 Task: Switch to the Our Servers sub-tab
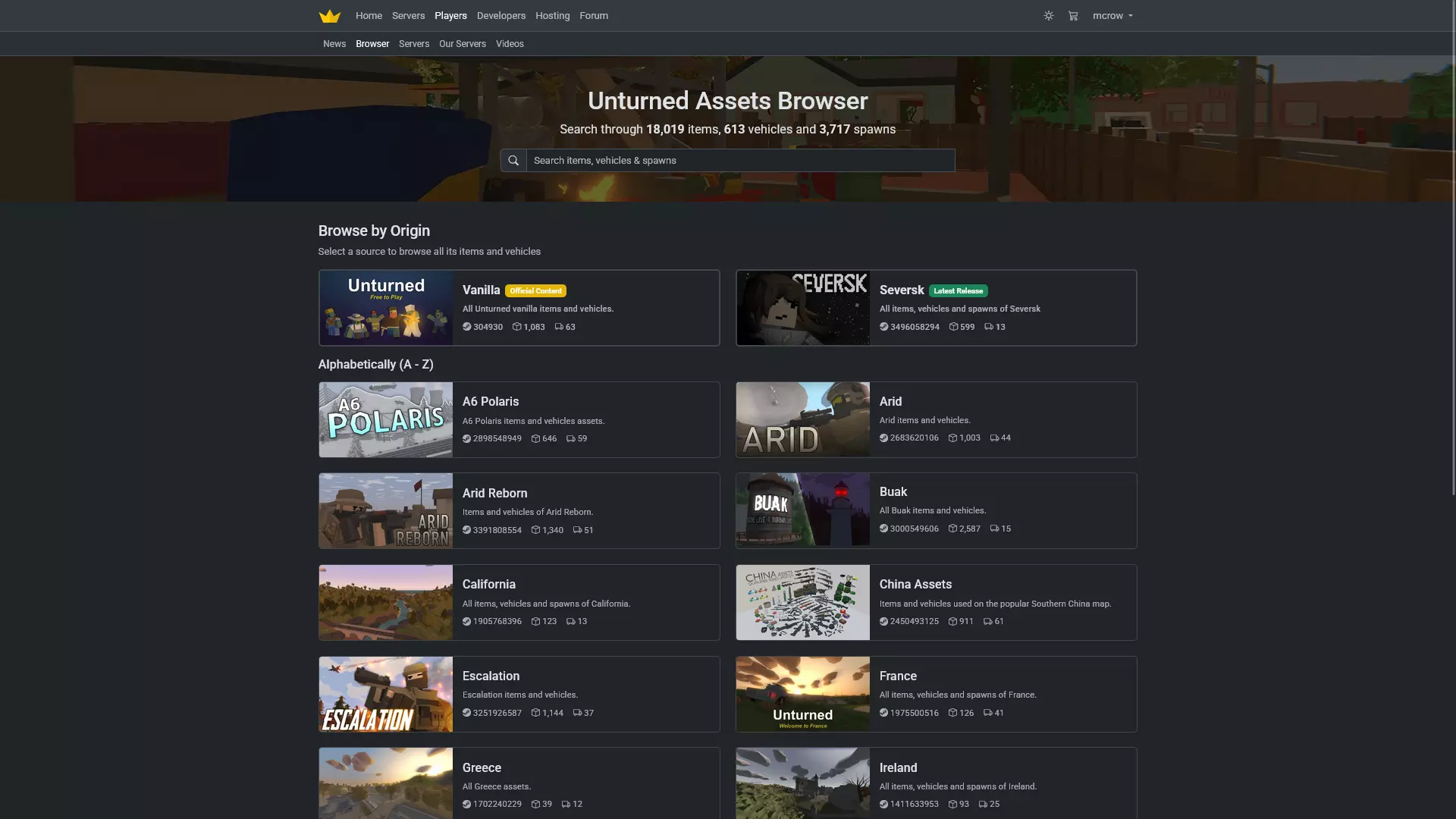[x=463, y=44]
